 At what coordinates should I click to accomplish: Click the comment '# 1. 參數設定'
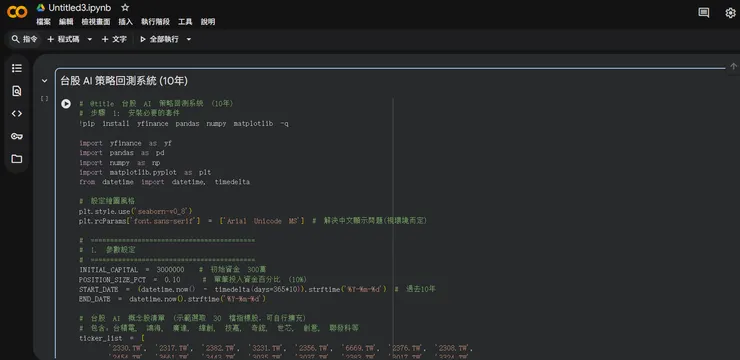point(108,250)
